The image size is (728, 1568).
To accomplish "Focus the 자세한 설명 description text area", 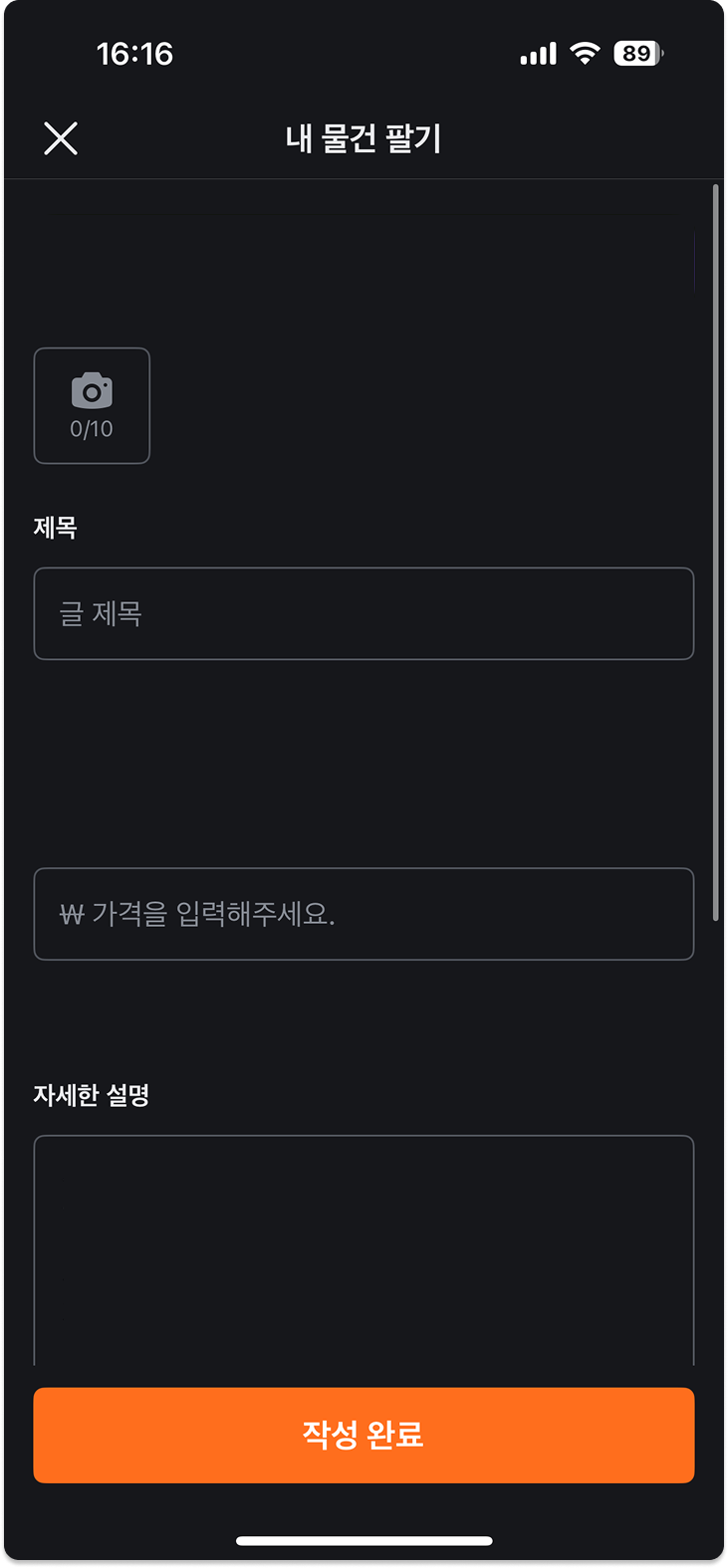I will coord(364,1250).
